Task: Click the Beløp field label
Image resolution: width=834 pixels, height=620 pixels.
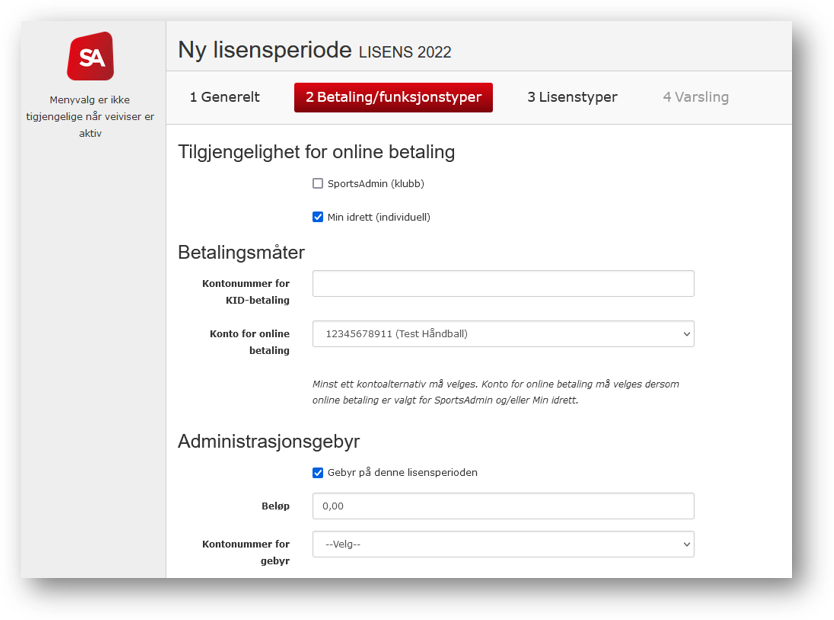Action: pyautogui.click(x=276, y=506)
